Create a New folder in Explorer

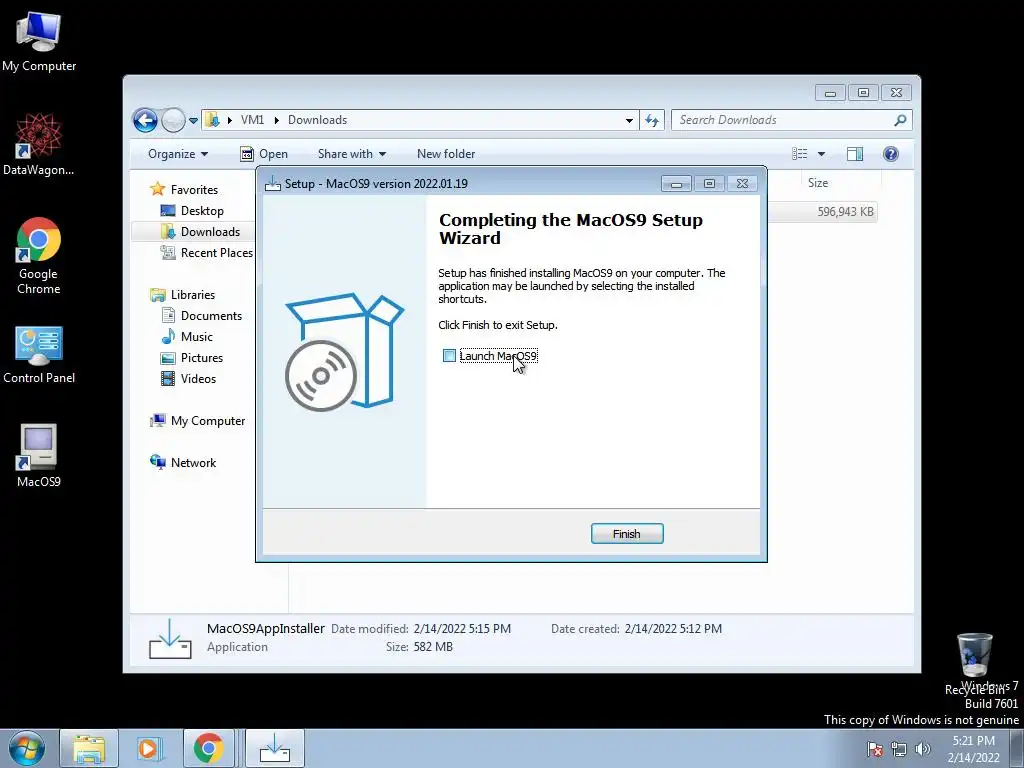click(446, 154)
